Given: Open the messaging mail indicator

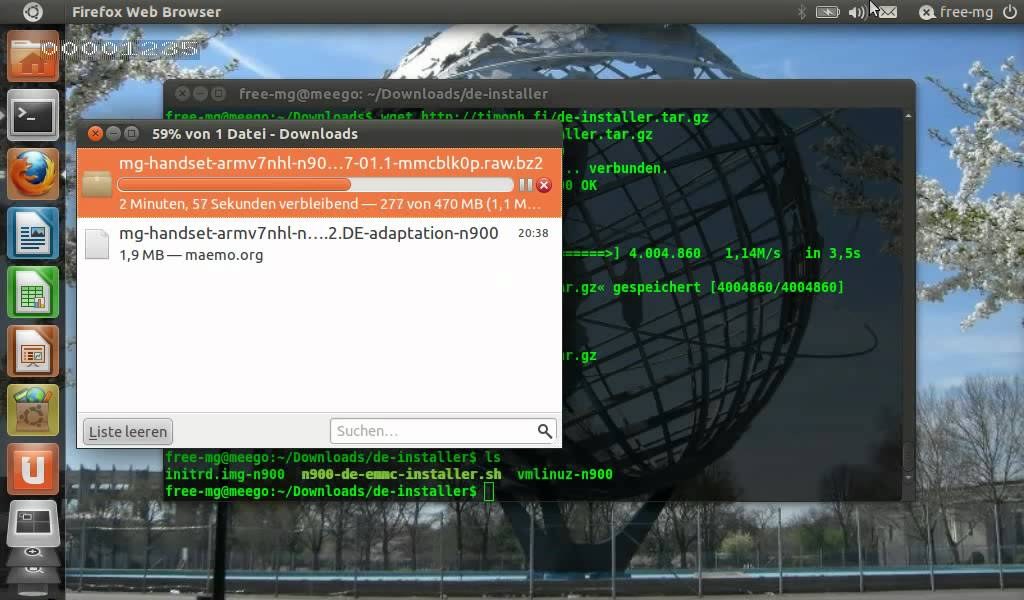Looking at the screenshot, I should [887, 12].
